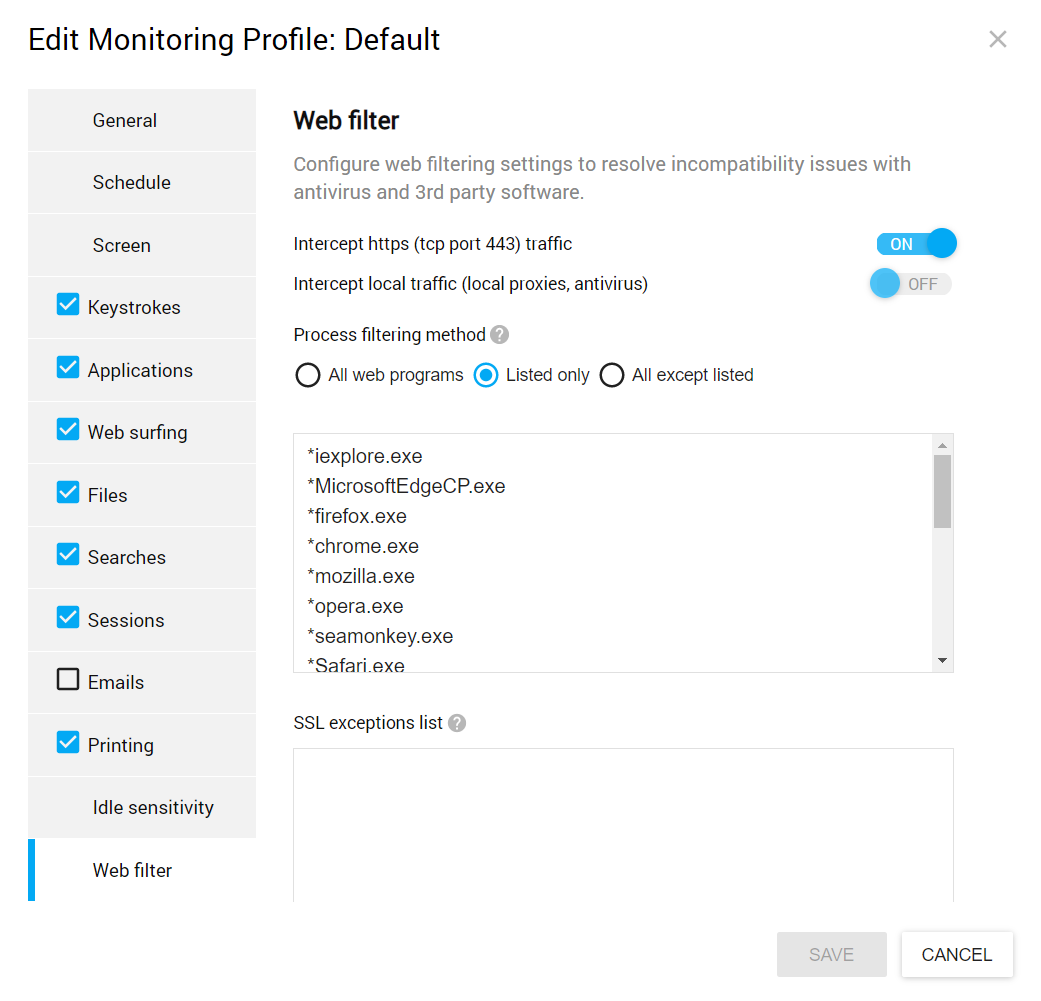Select the All web programs radio option

(x=308, y=376)
